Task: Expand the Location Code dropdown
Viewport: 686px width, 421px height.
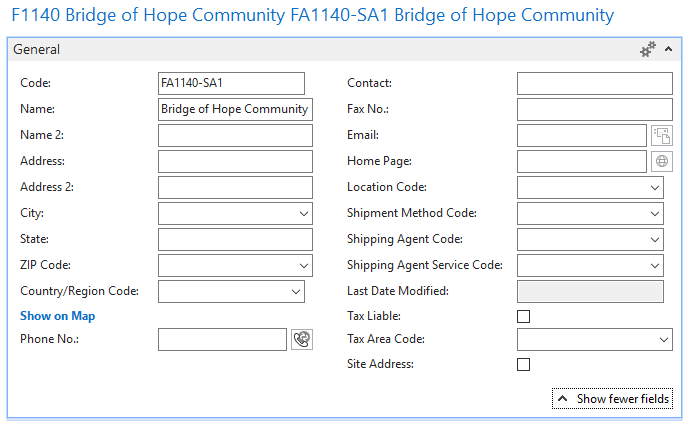Action: point(655,188)
